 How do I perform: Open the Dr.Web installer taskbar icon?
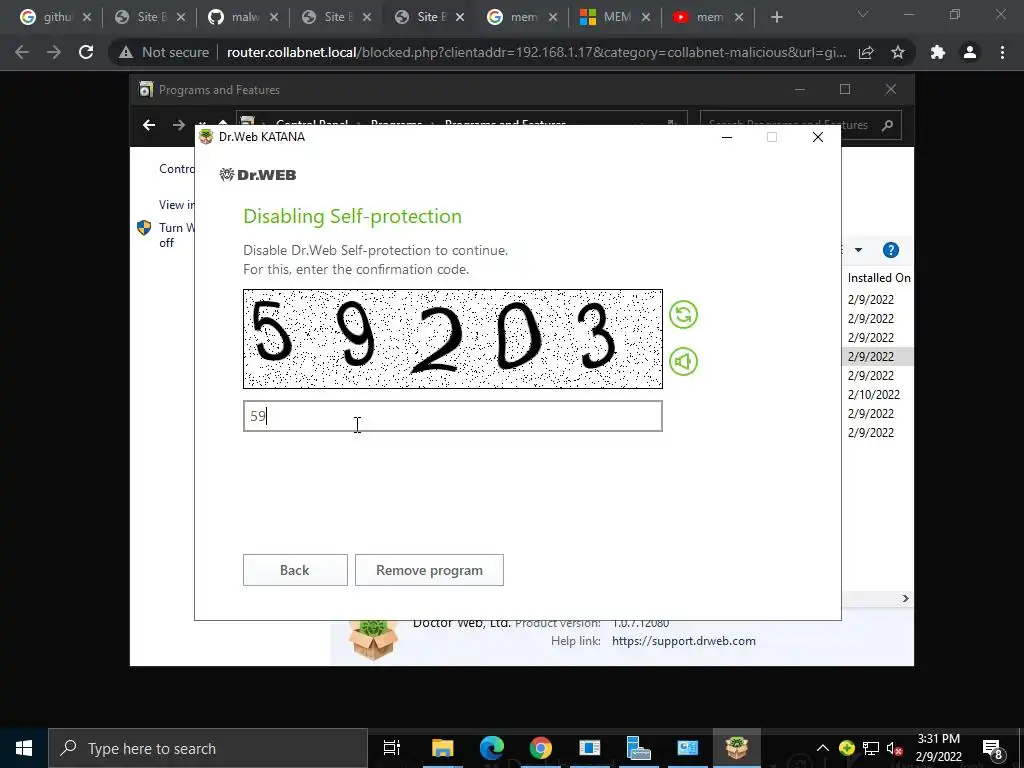736,748
